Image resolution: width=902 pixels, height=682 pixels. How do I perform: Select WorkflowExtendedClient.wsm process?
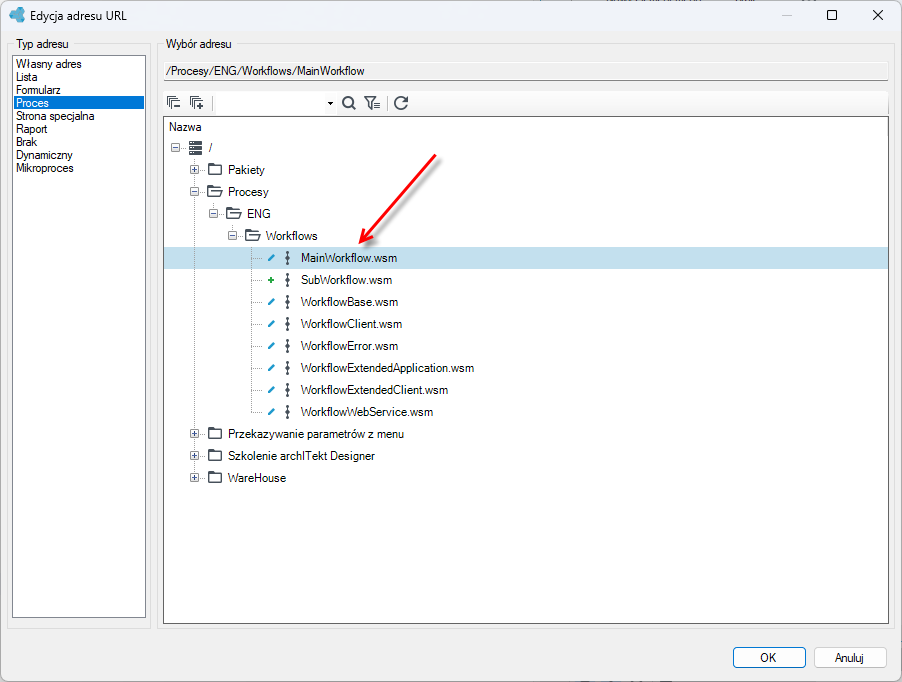click(374, 390)
